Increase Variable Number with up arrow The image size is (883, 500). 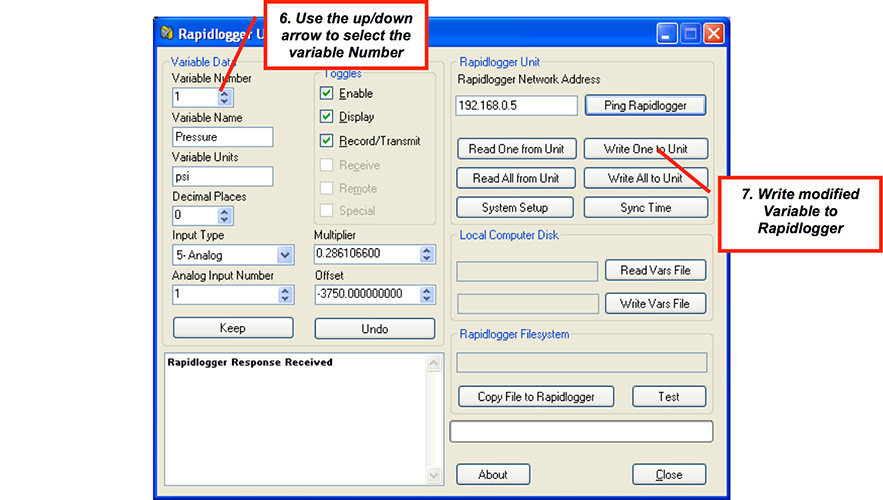225,93
